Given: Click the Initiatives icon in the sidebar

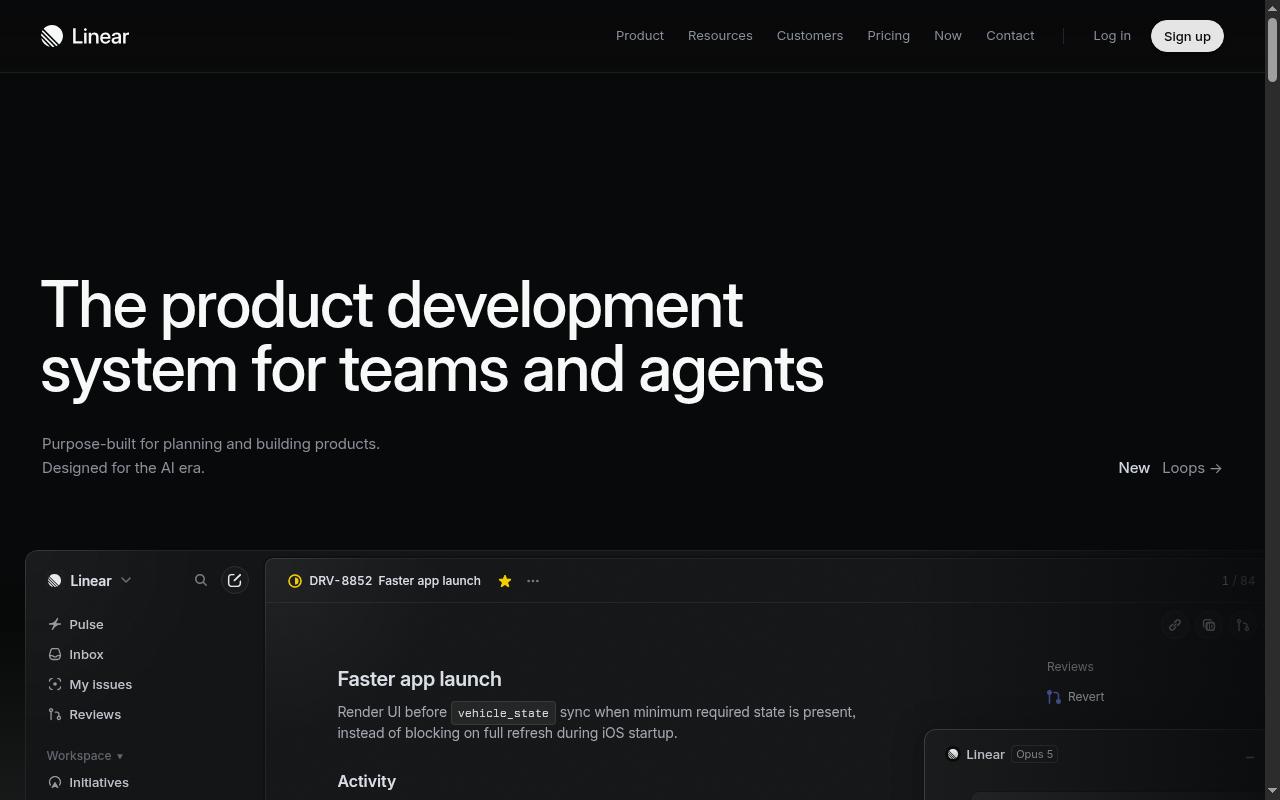Looking at the screenshot, I should tap(55, 782).
